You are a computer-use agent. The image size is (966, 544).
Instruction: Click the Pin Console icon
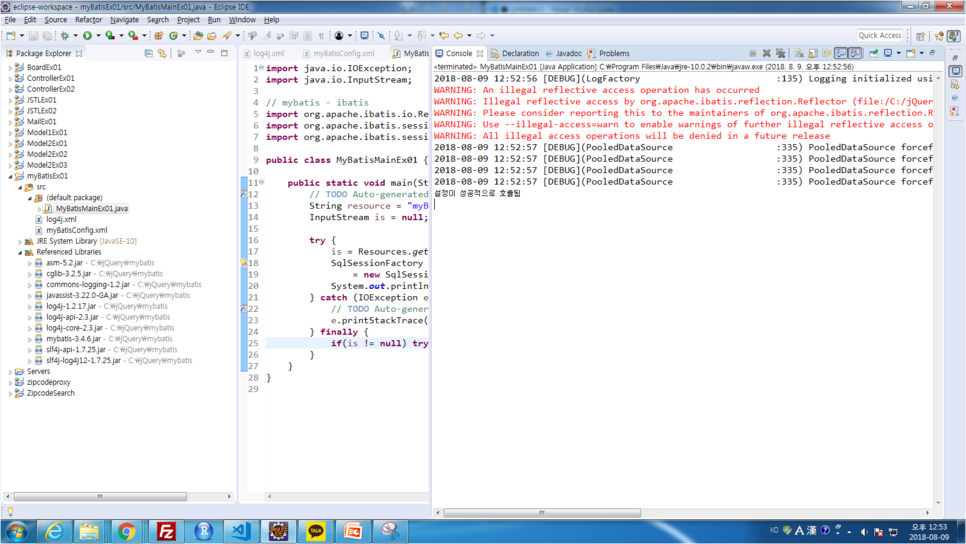pos(874,54)
